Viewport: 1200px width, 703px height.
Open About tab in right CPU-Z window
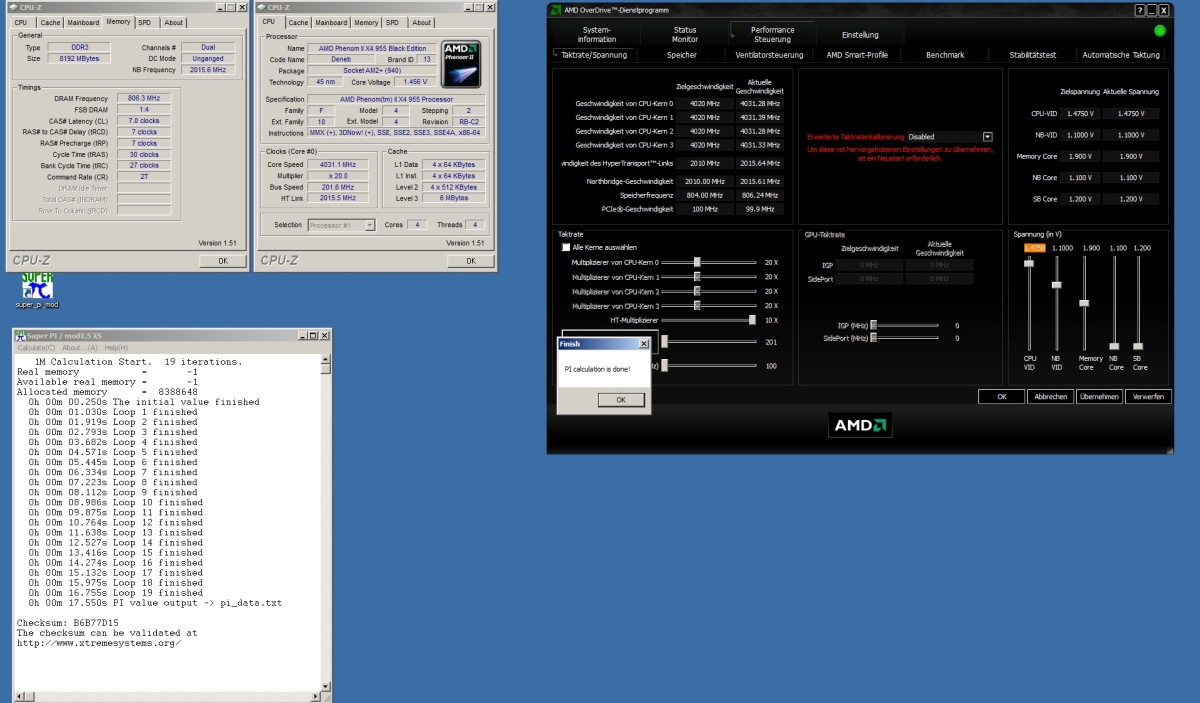(x=422, y=22)
